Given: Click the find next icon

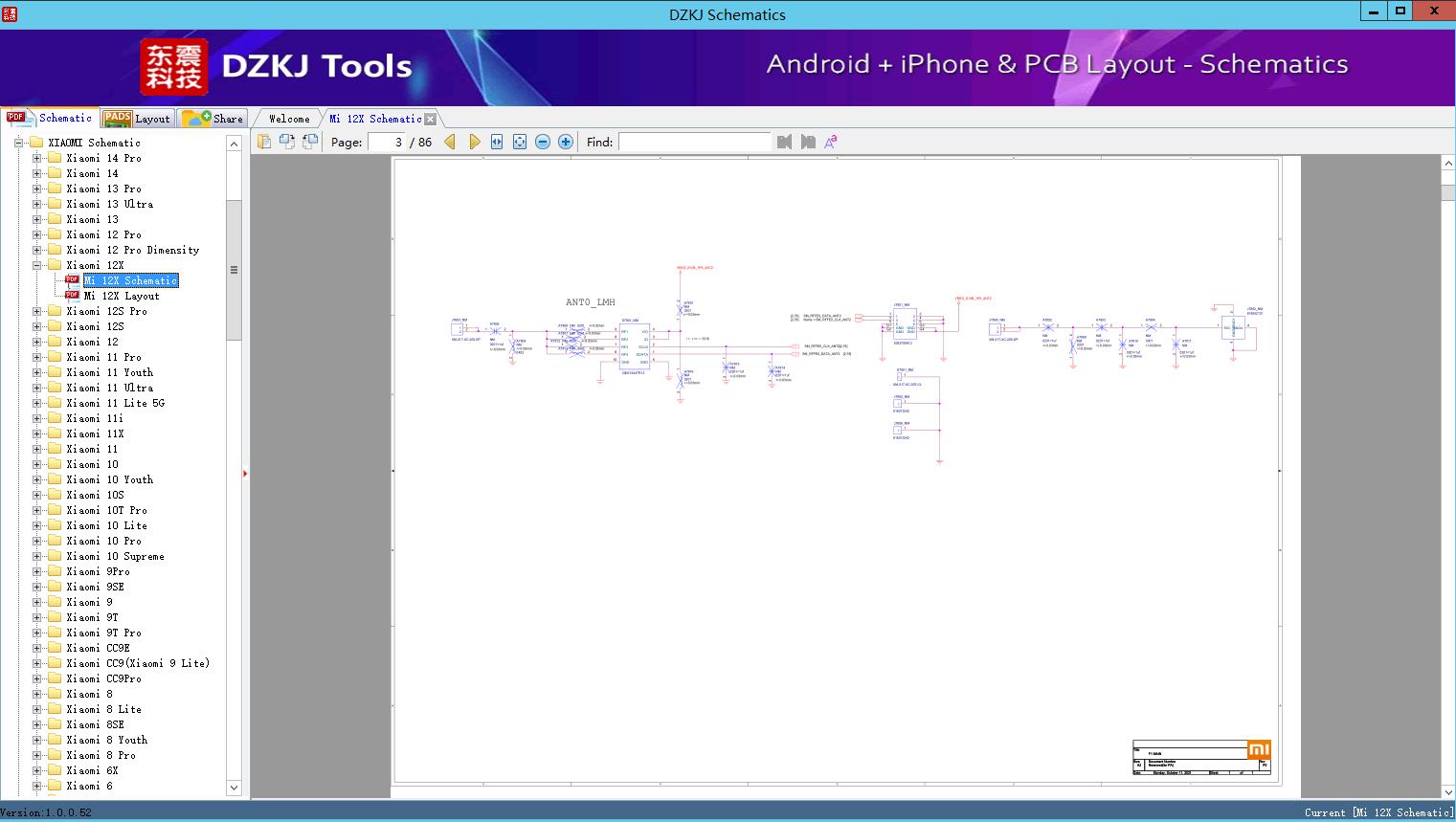Looking at the screenshot, I should [x=808, y=142].
